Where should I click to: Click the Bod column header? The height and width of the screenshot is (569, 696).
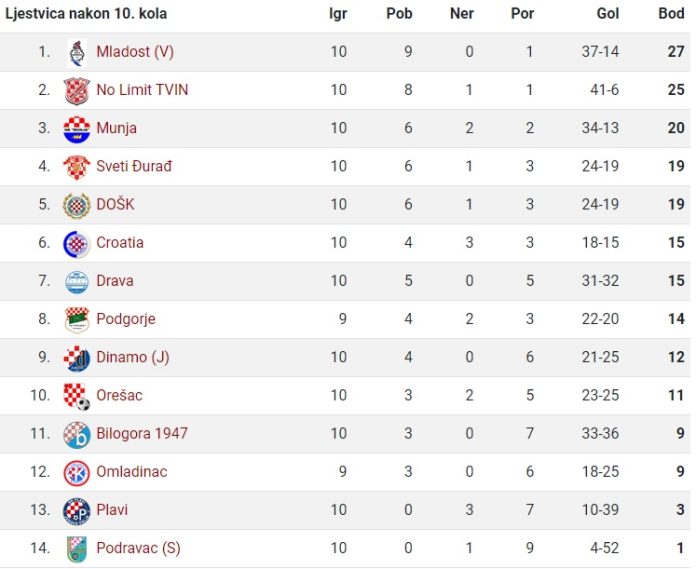point(671,13)
